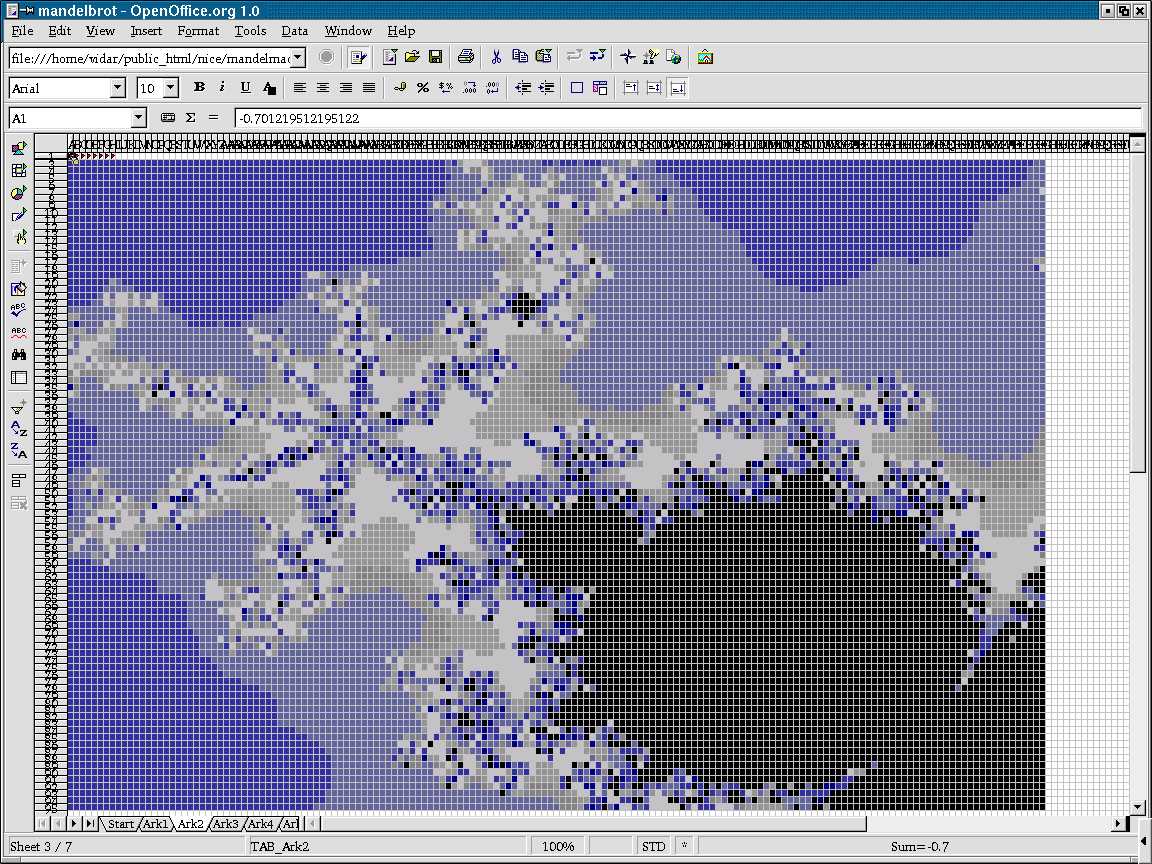Save document floppy icon

point(435,57)
